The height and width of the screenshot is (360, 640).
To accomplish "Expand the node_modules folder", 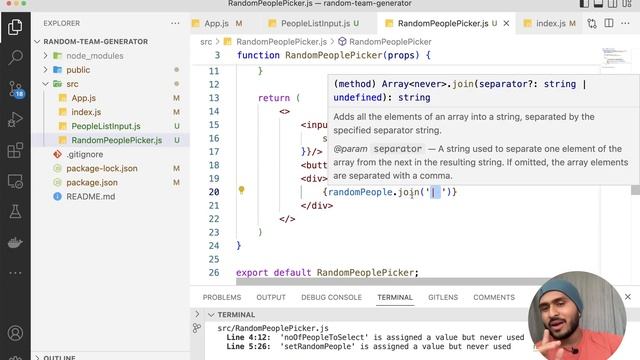I will point(46,56).
